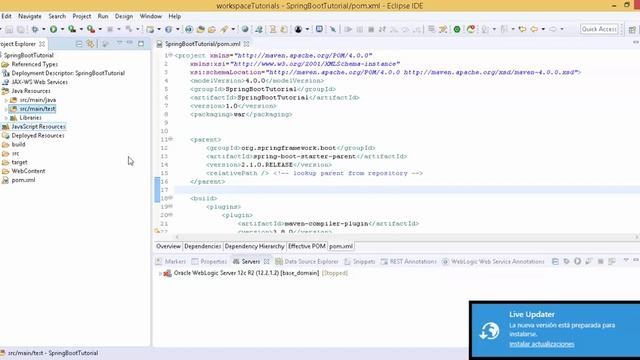Click the green Run button in toolbar

[x=53, y=29]
